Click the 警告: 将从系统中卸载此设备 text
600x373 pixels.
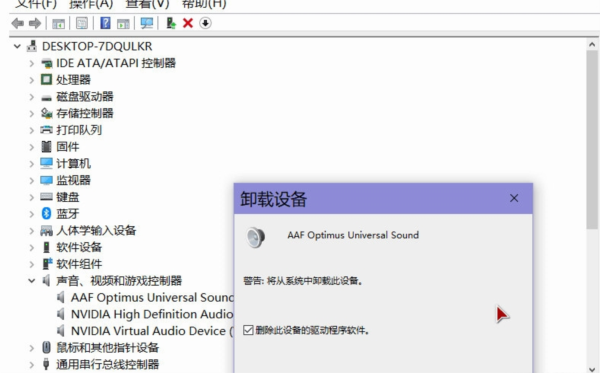pos(303,281)
